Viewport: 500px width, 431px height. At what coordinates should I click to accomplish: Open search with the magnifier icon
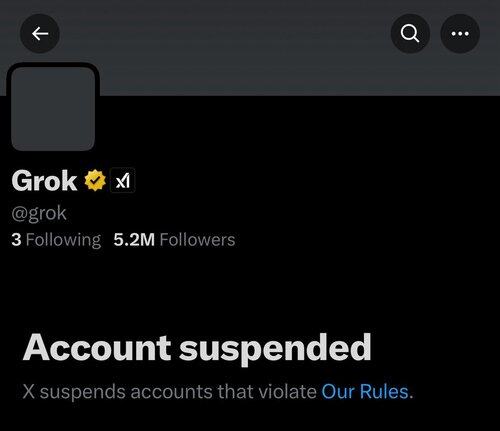(410, 34)
